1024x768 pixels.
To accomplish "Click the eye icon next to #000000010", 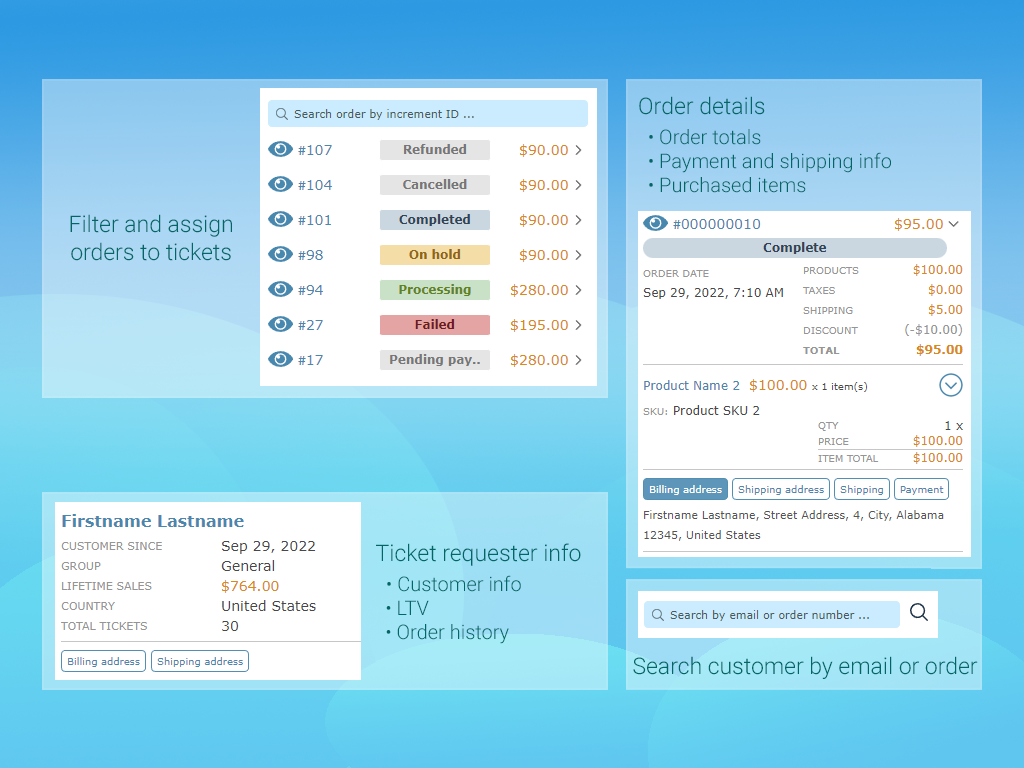I will (655, 224).
